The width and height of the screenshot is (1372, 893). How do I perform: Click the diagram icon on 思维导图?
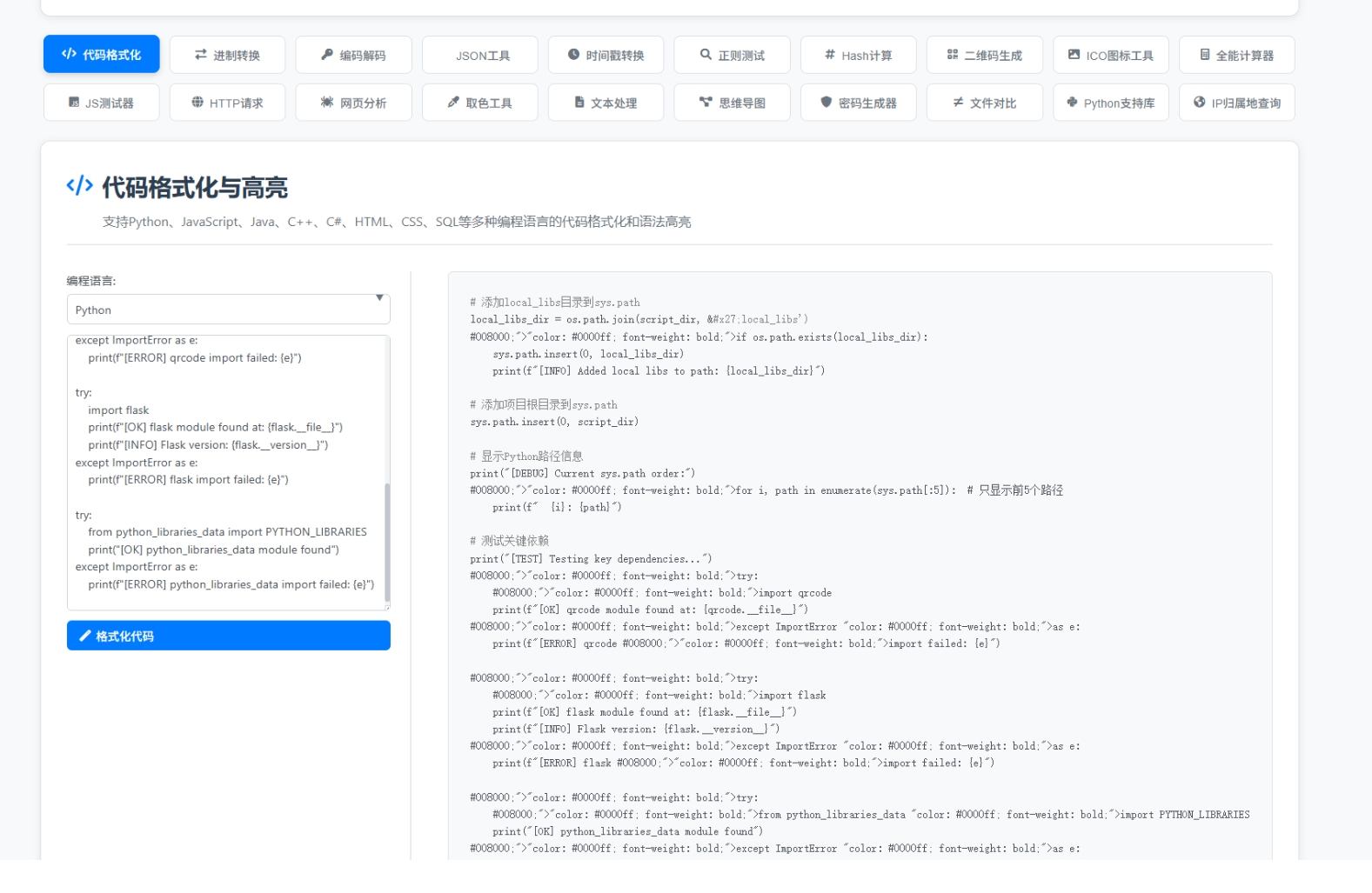pyautogui.click(x=706, y=102)
